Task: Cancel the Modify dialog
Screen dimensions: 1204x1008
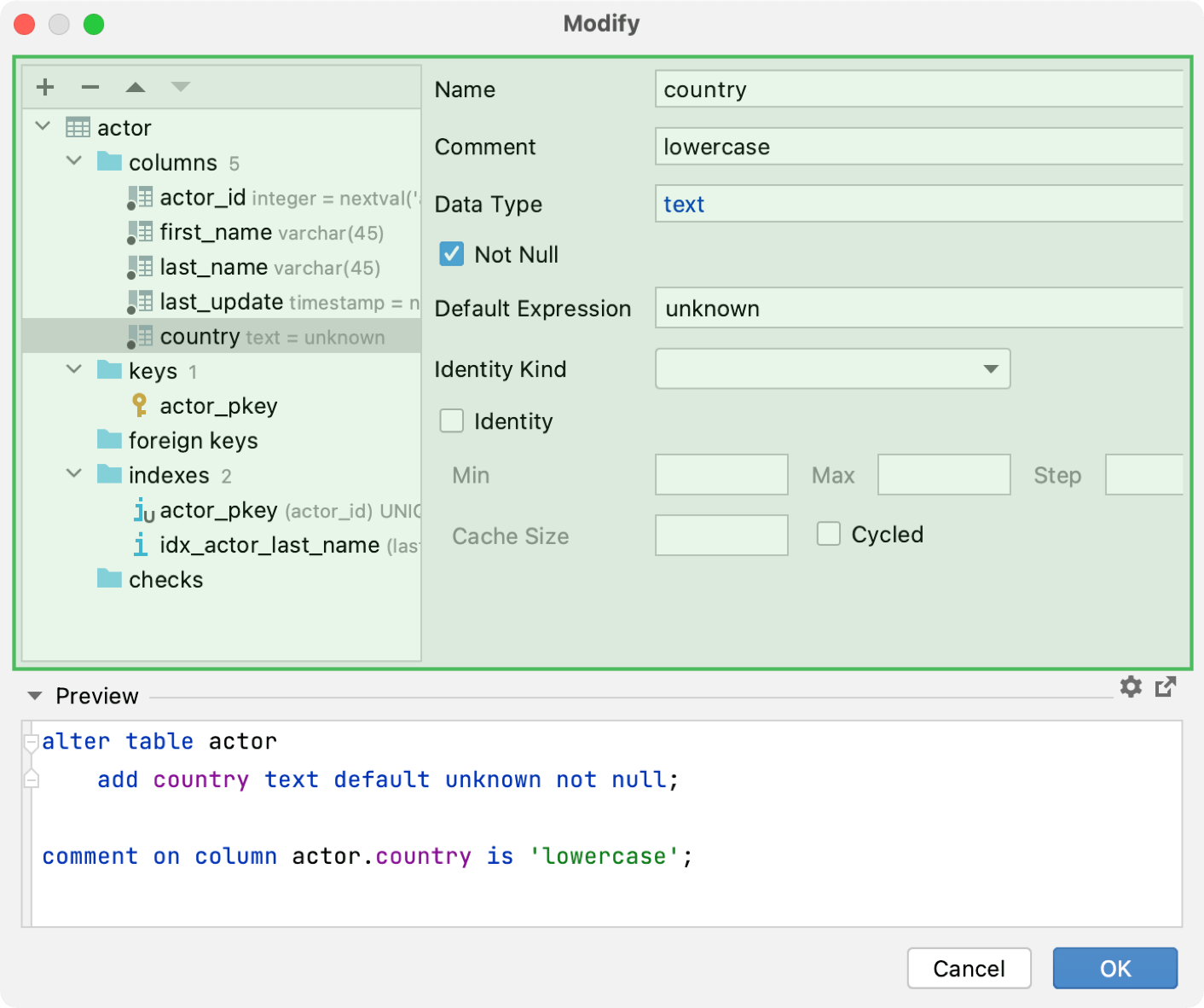Action: [x=969, y=968]
